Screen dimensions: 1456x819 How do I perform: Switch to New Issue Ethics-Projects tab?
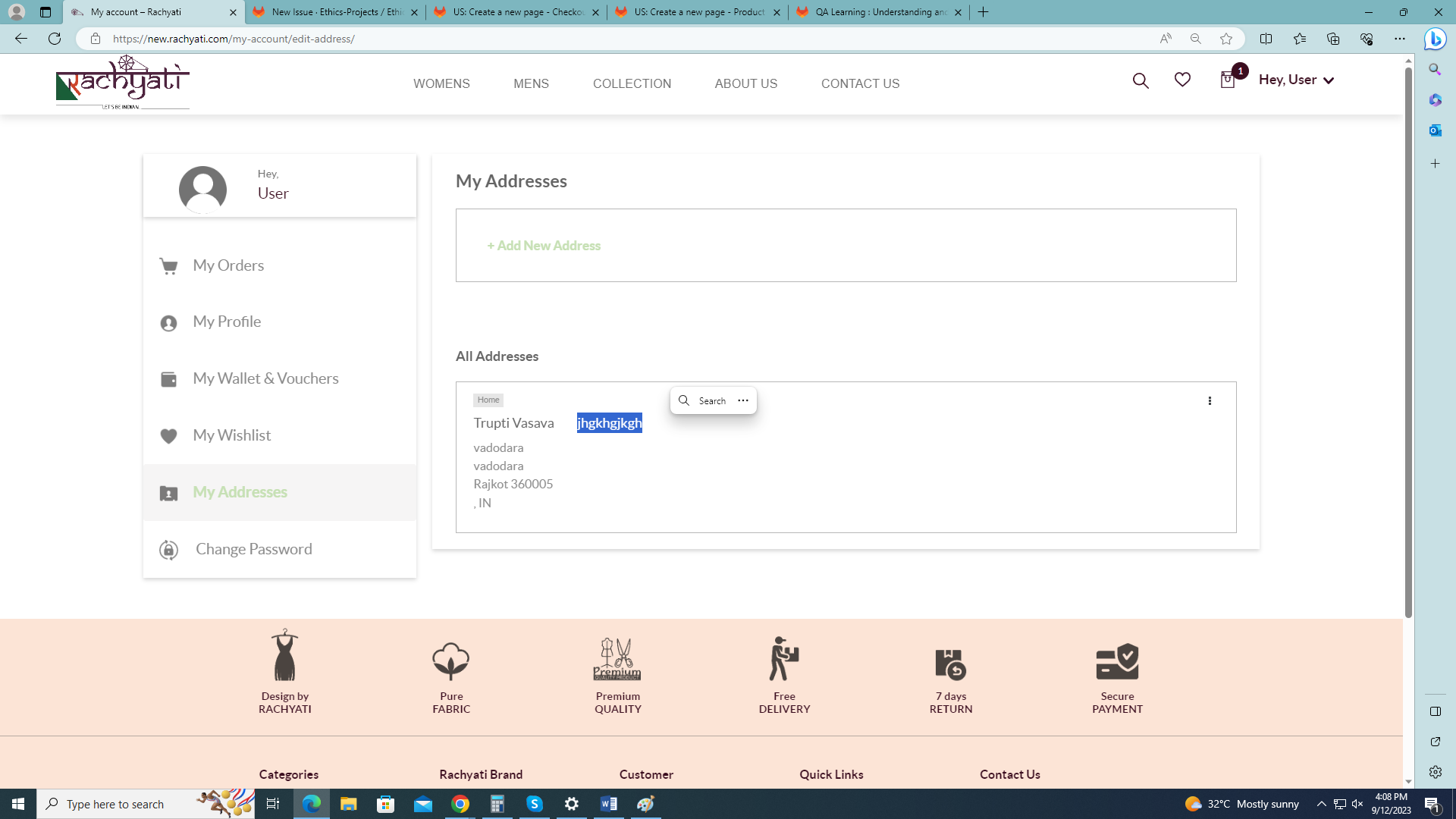click(x=335, y=12)
